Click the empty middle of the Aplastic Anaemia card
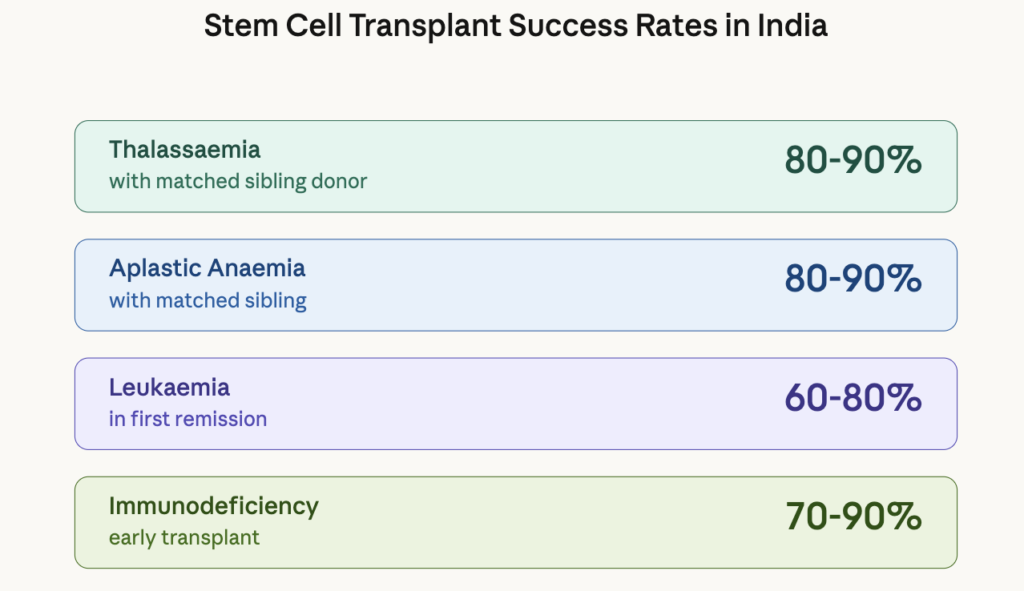 [x=550, y=285]
